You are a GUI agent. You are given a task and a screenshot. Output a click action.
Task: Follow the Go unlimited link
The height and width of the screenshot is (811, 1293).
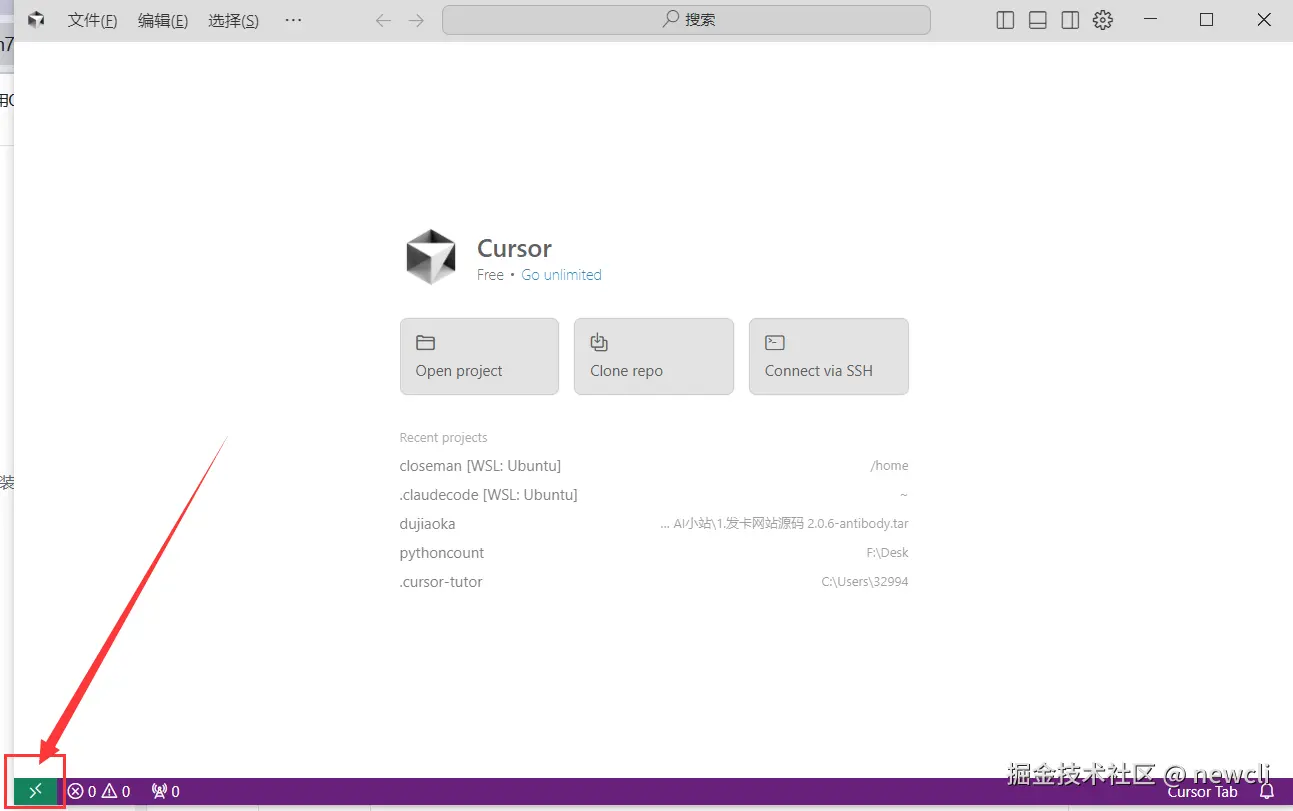point(561,274)
